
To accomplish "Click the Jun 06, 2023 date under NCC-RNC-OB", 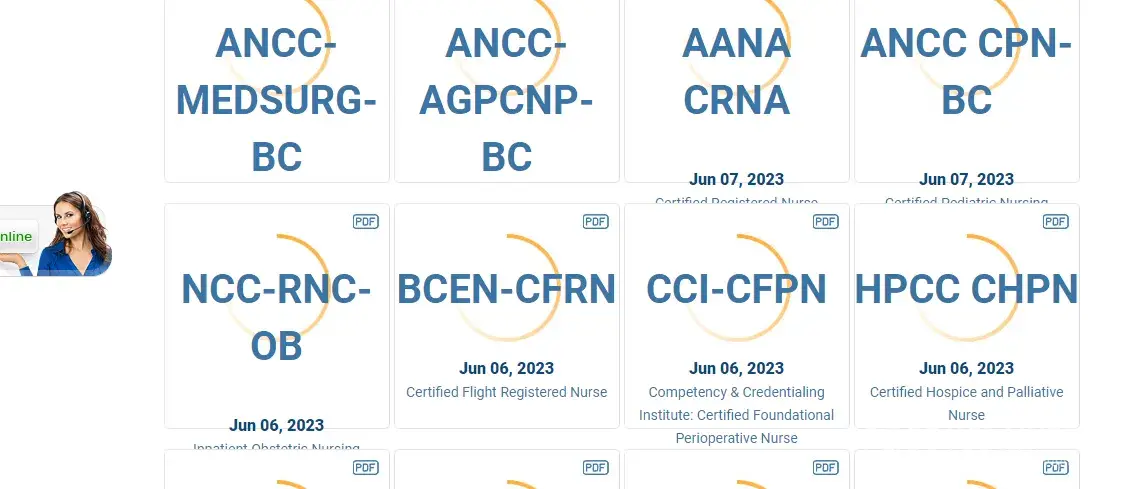I will click(x=277, y=425).
